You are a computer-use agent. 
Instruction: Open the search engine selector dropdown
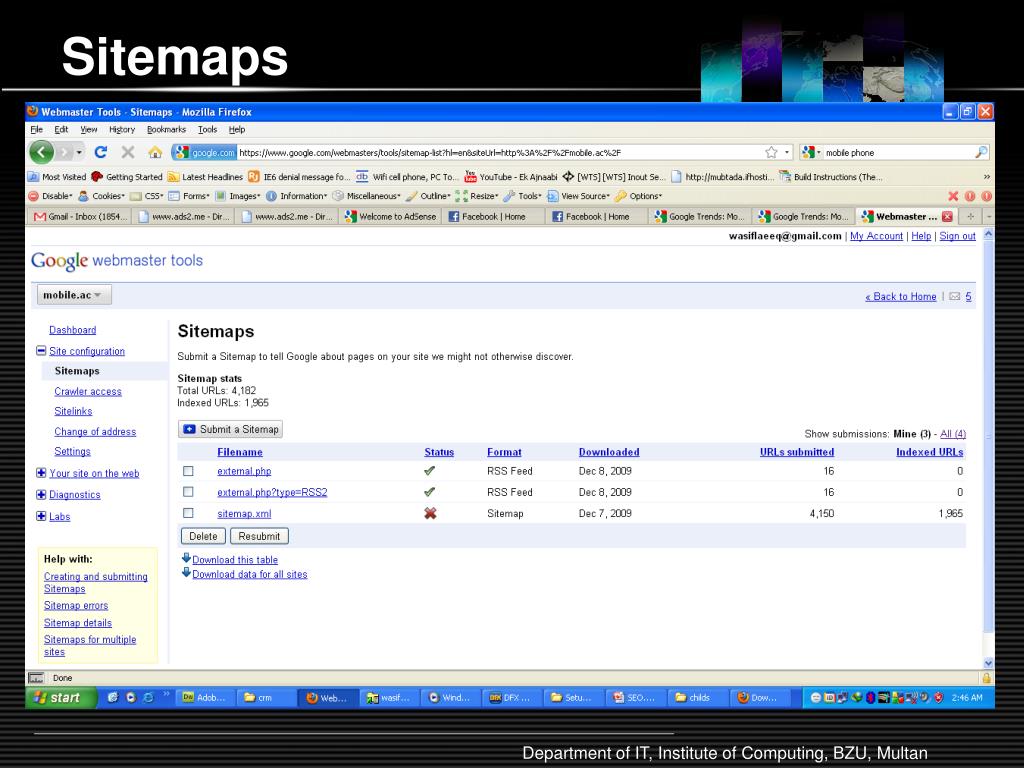pyautogui.click(x=811, y=152)
